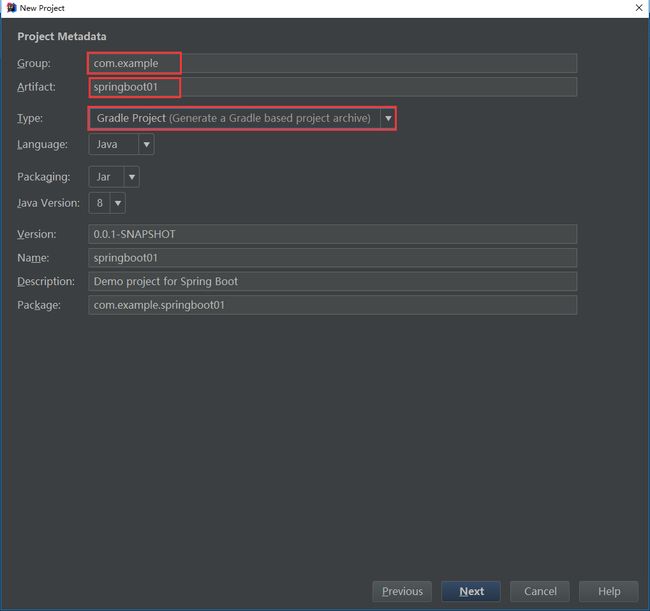The width and height of the screenshot is (650, 611).
Task: Click the IntelliJ icon in the title bar
Action: point(11,8)
